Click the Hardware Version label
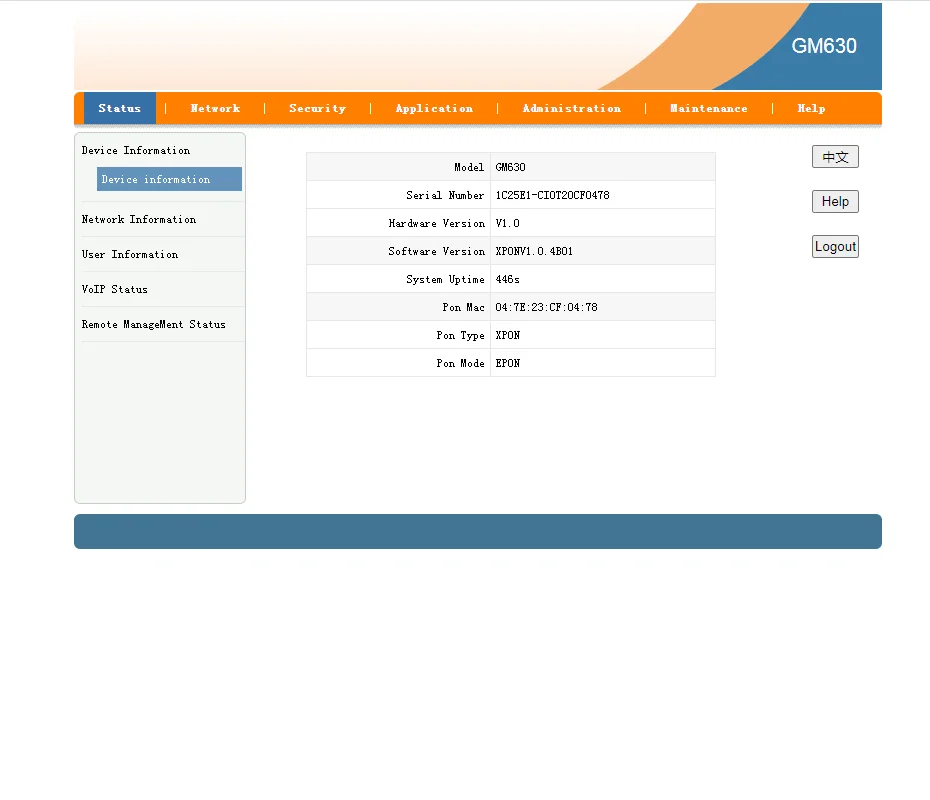 coord(437,224)
